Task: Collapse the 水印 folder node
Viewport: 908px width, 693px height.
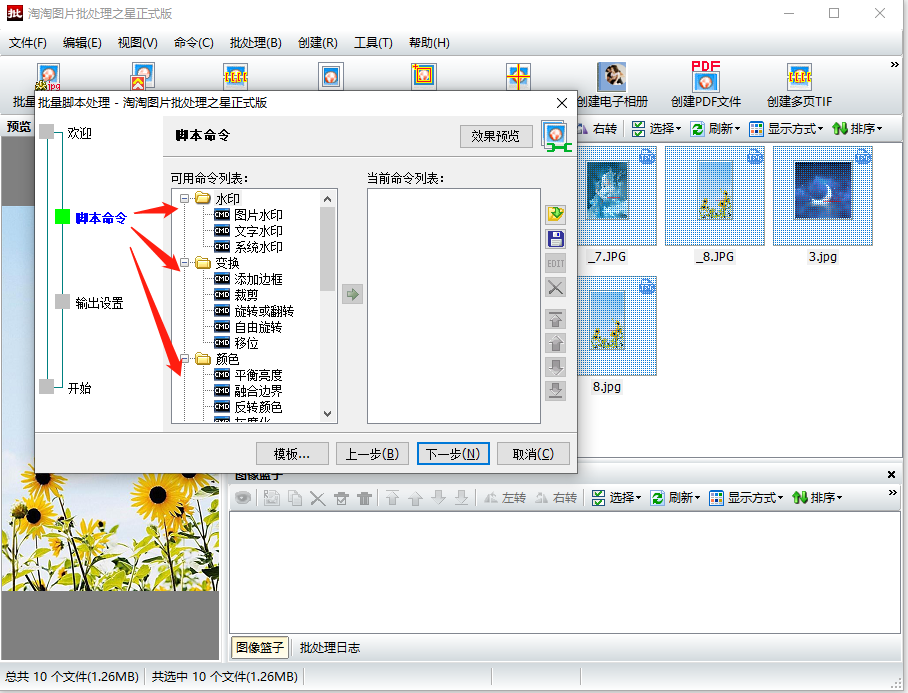Action: [184, 199]
